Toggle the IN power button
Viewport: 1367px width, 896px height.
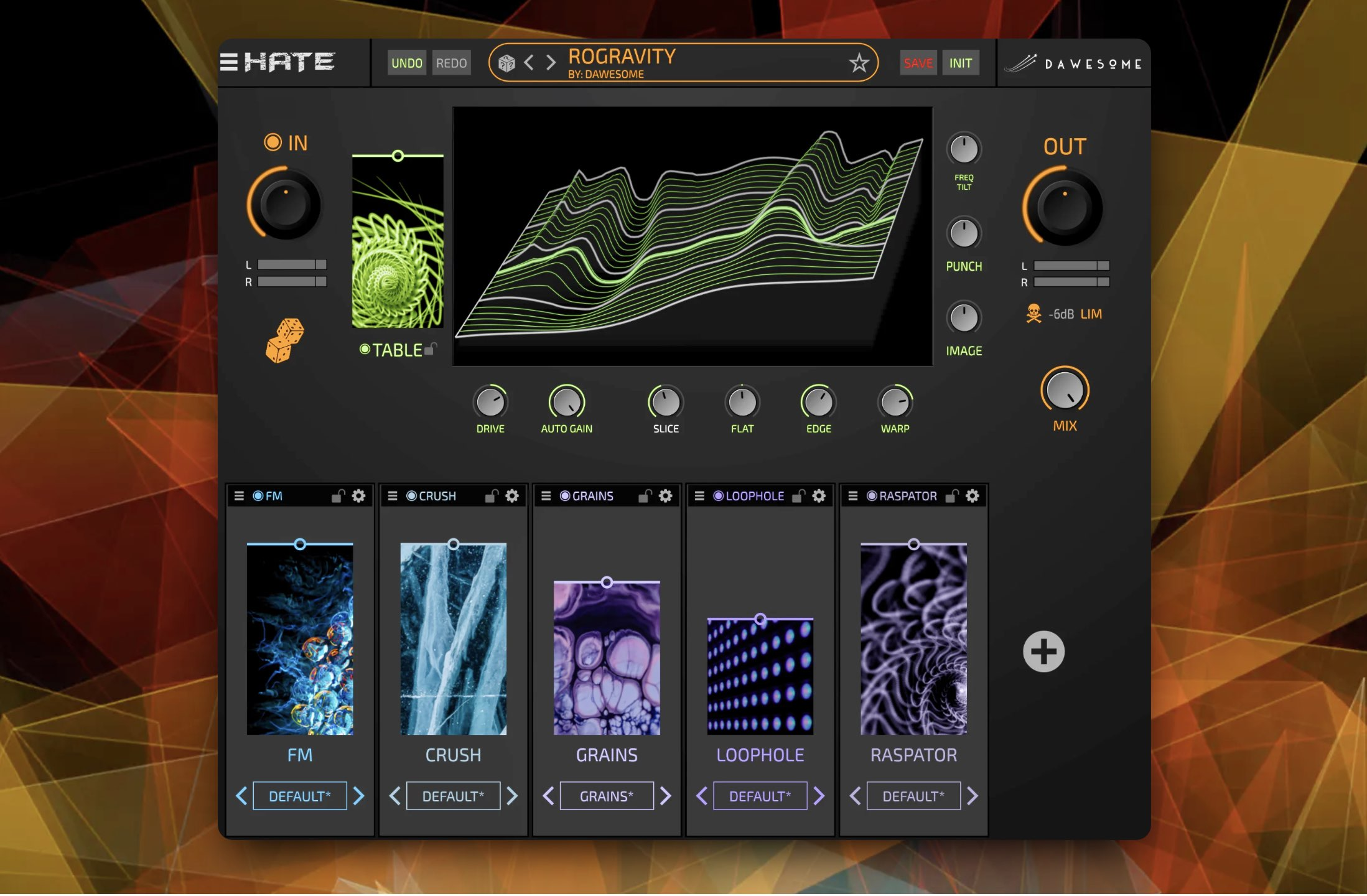273,142
